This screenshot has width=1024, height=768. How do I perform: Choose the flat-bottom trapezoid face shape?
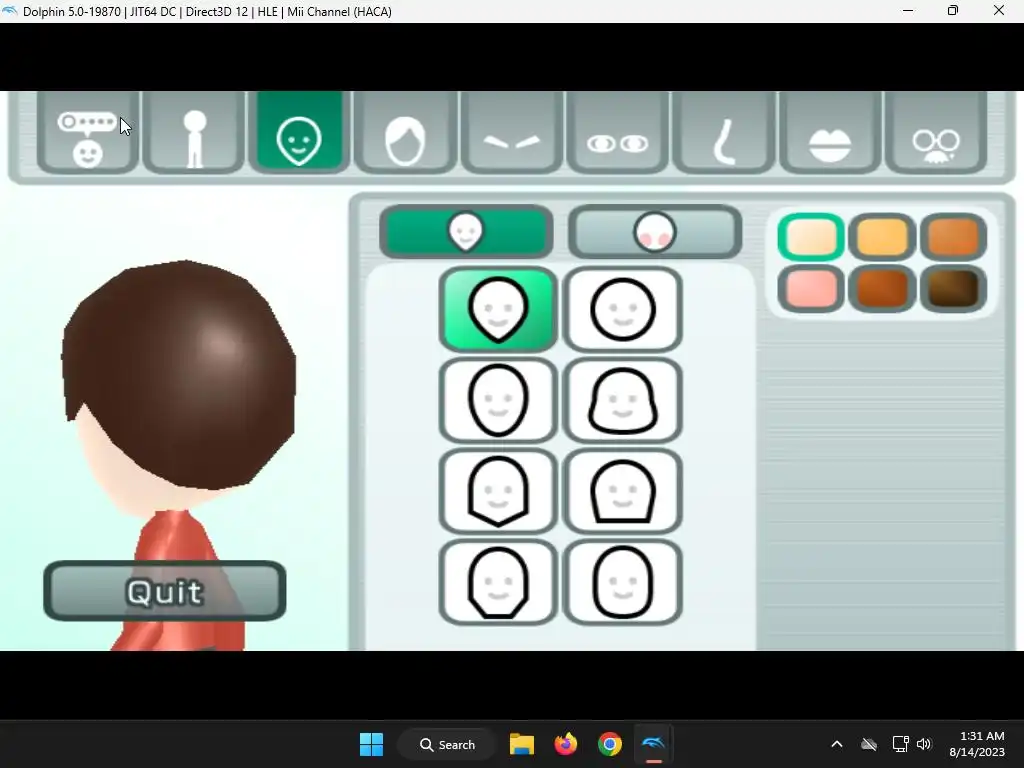pos(622,491)
